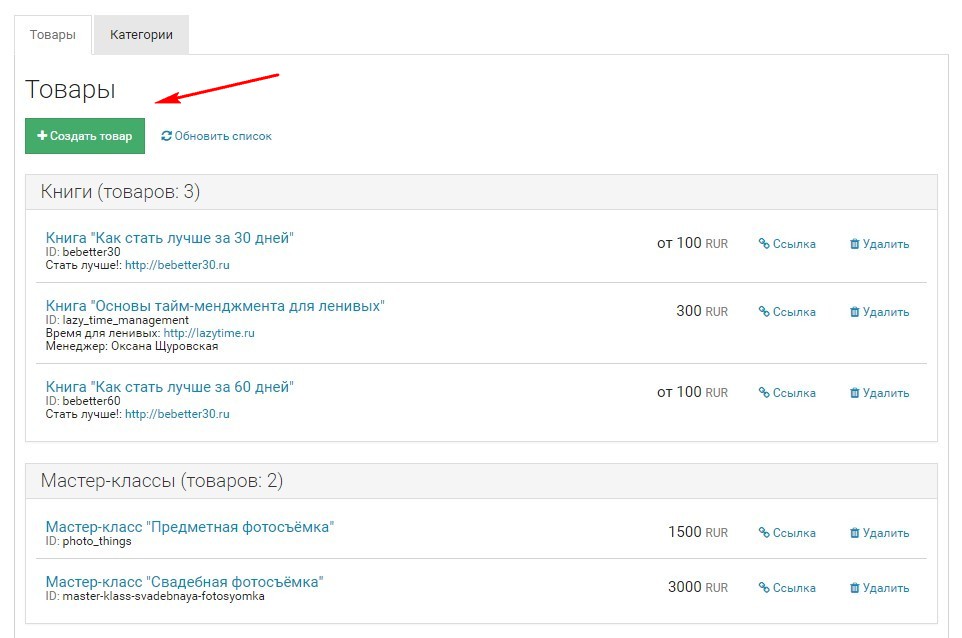The width and height of the screenshot is (962, 638).
Task: Click the Книги (товаров: 3) category header
Action: click(x=121, y=192)
